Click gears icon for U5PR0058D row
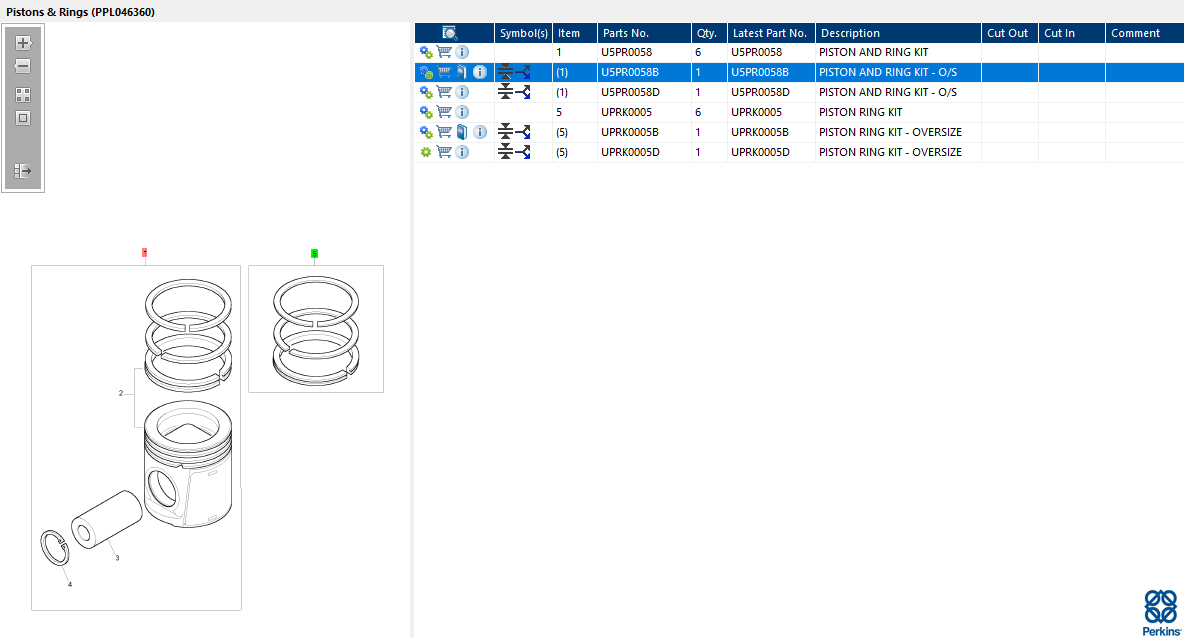Screen dimensions: 1184x638 click(426, 92)
